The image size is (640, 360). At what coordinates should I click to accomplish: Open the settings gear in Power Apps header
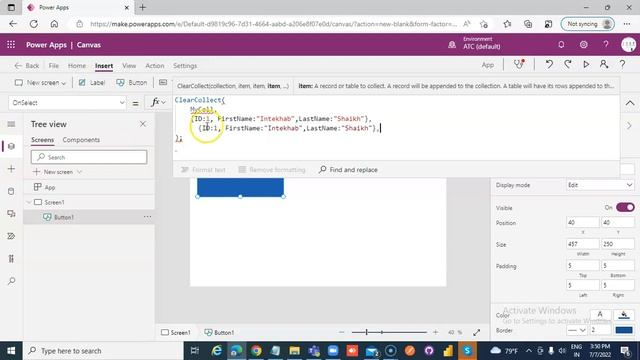pos(584,44)
